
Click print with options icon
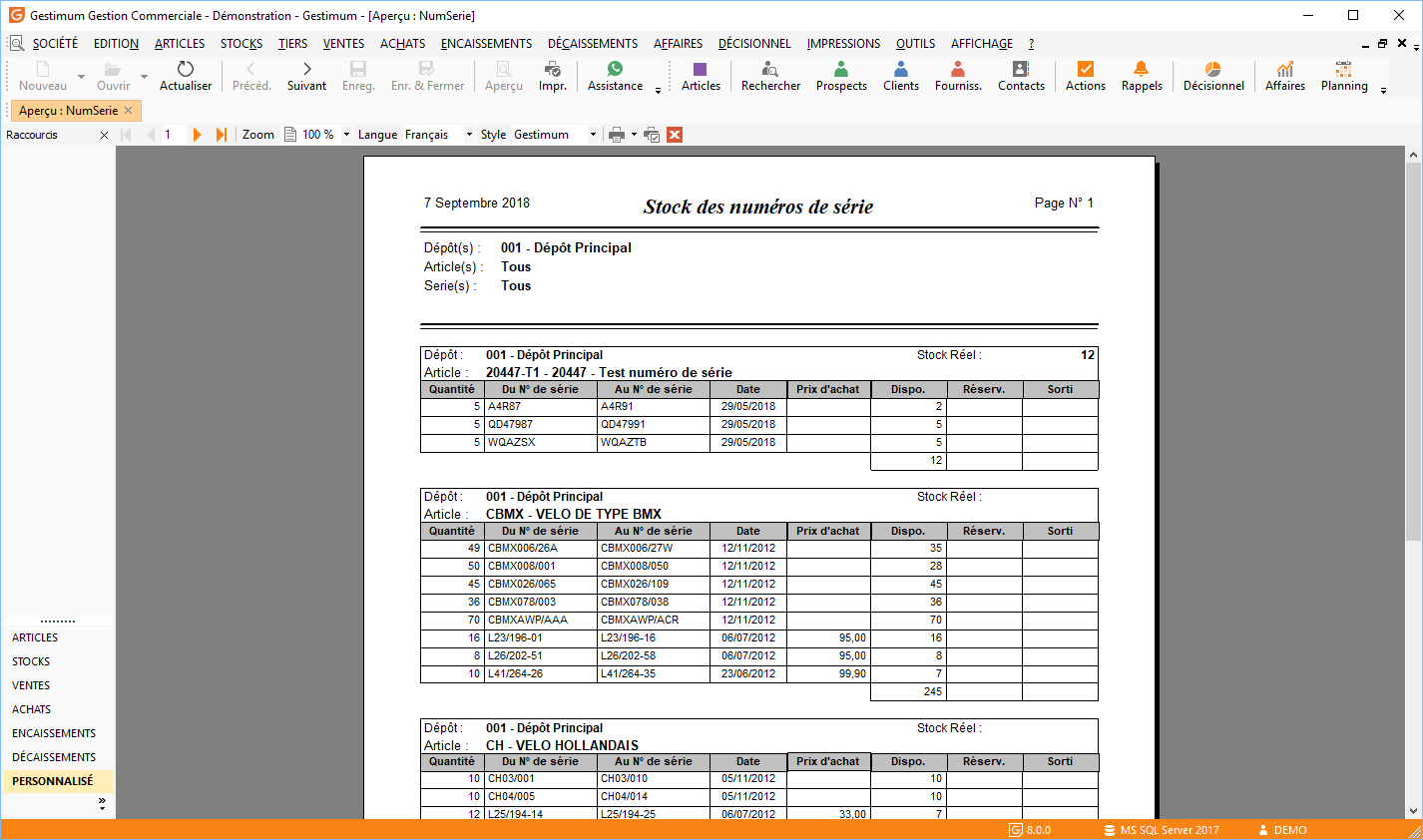[652, 135]
